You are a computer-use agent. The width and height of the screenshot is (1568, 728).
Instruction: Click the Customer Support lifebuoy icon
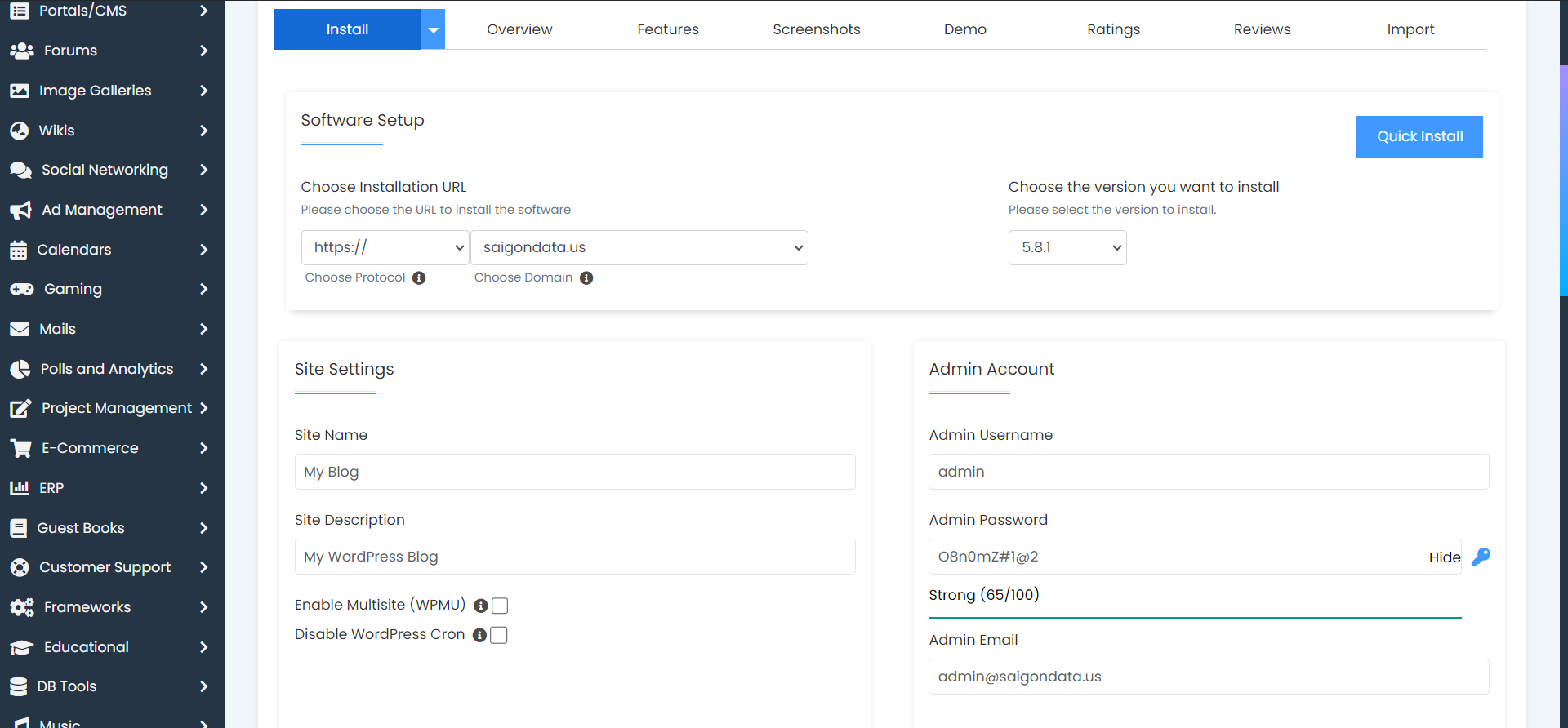[20, 567]
